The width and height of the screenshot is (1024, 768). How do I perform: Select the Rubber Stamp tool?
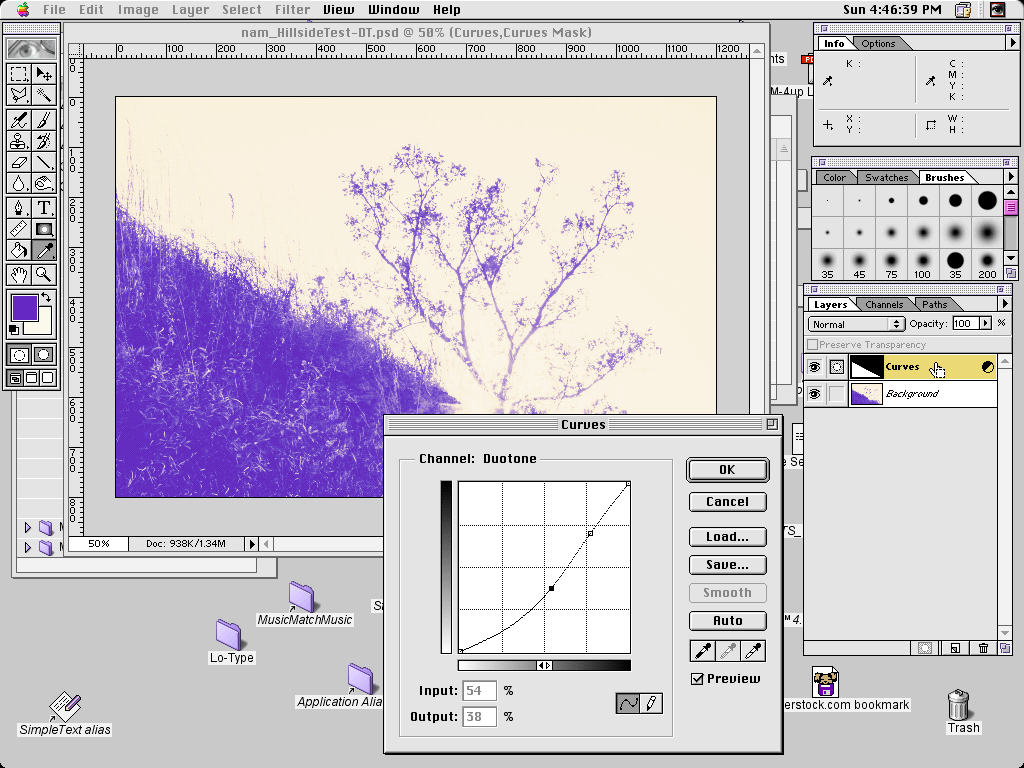19,140
